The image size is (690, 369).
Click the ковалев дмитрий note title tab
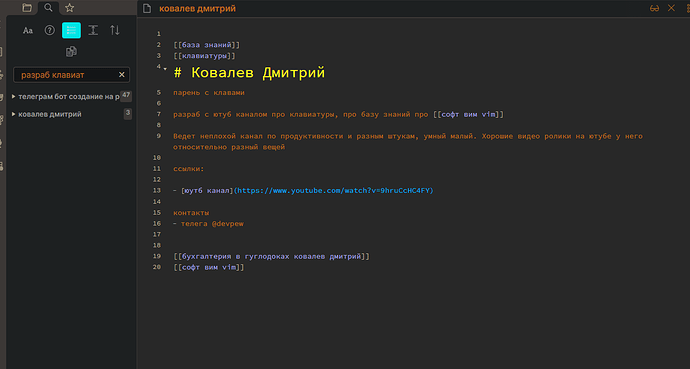(x=197, y=8)
